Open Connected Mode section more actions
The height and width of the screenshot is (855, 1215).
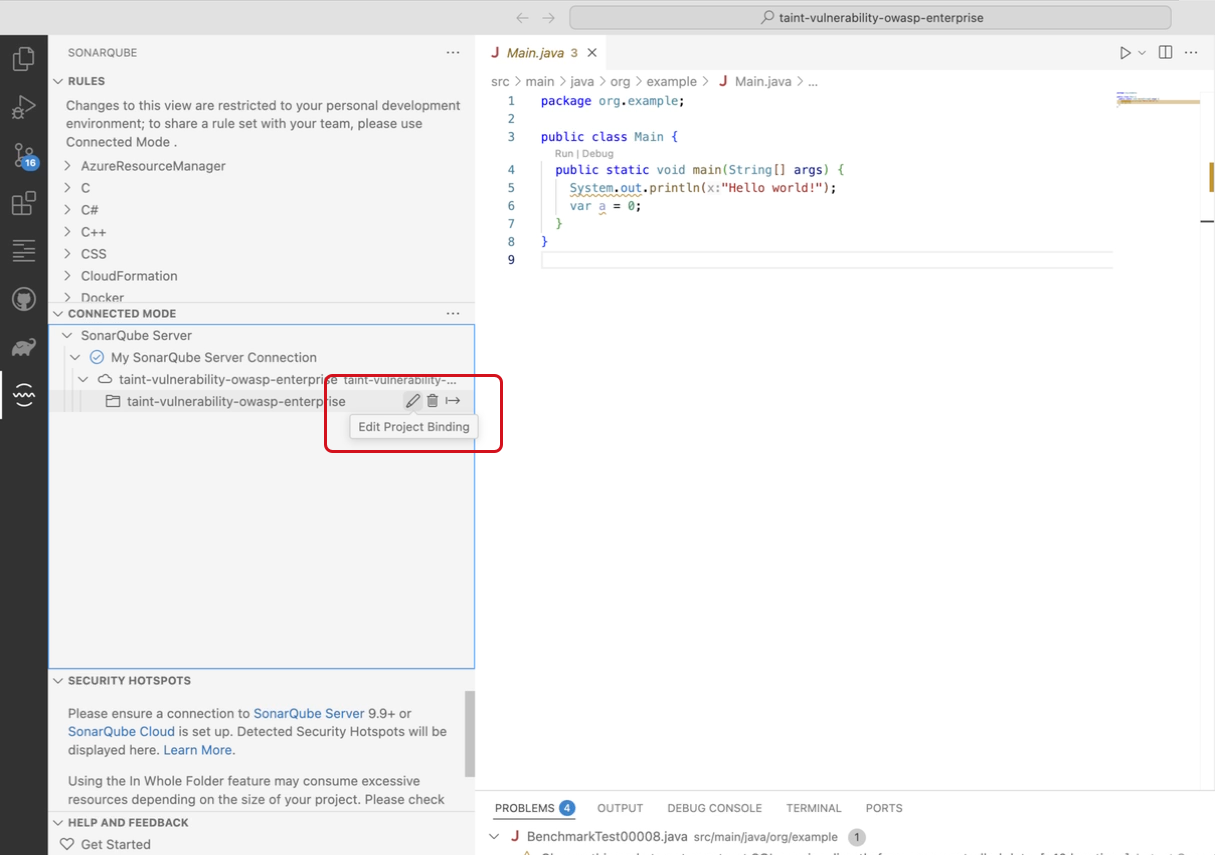click(453, 314)
